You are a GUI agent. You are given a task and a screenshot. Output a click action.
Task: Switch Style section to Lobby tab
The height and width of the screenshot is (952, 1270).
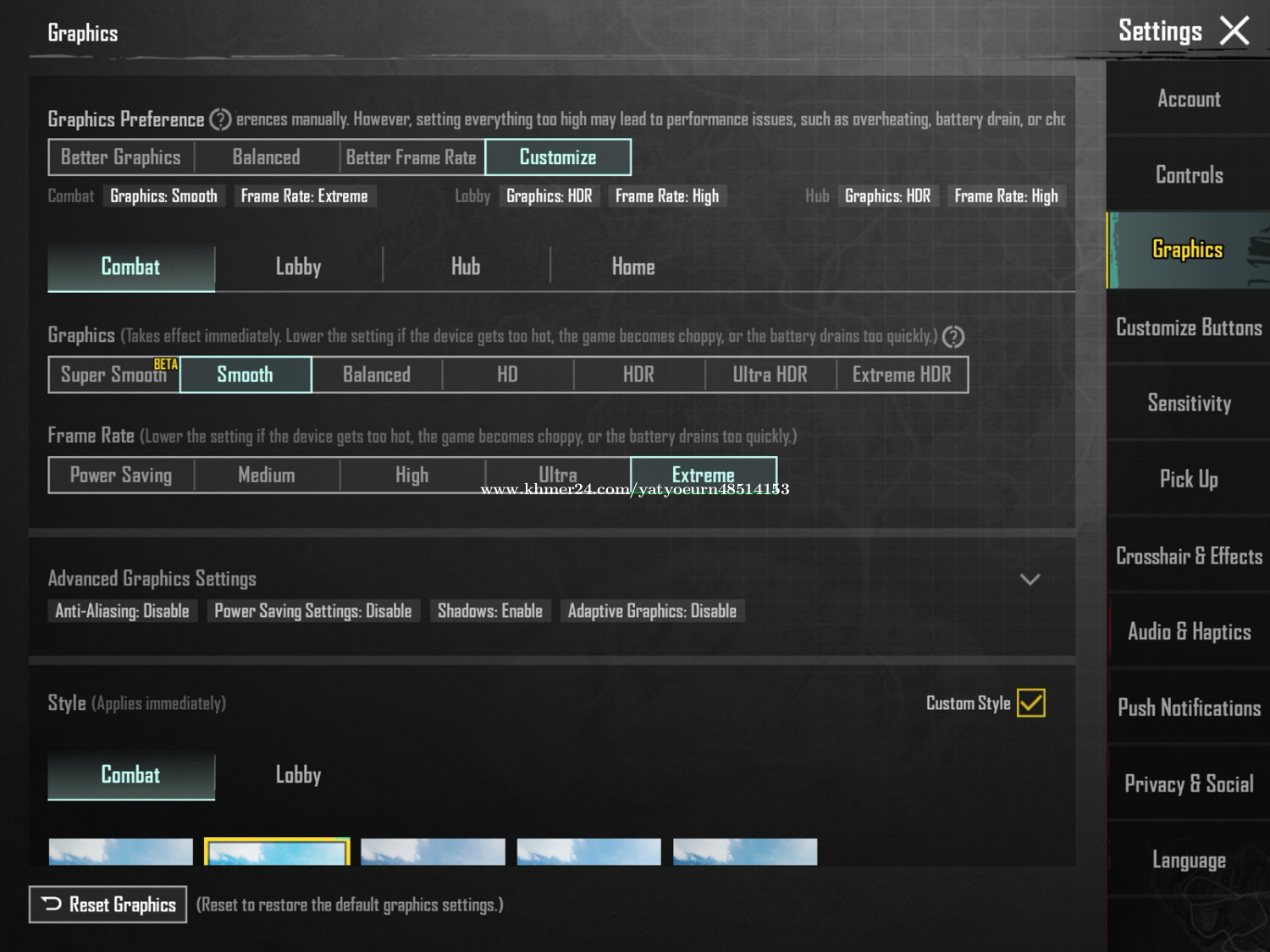298,775
